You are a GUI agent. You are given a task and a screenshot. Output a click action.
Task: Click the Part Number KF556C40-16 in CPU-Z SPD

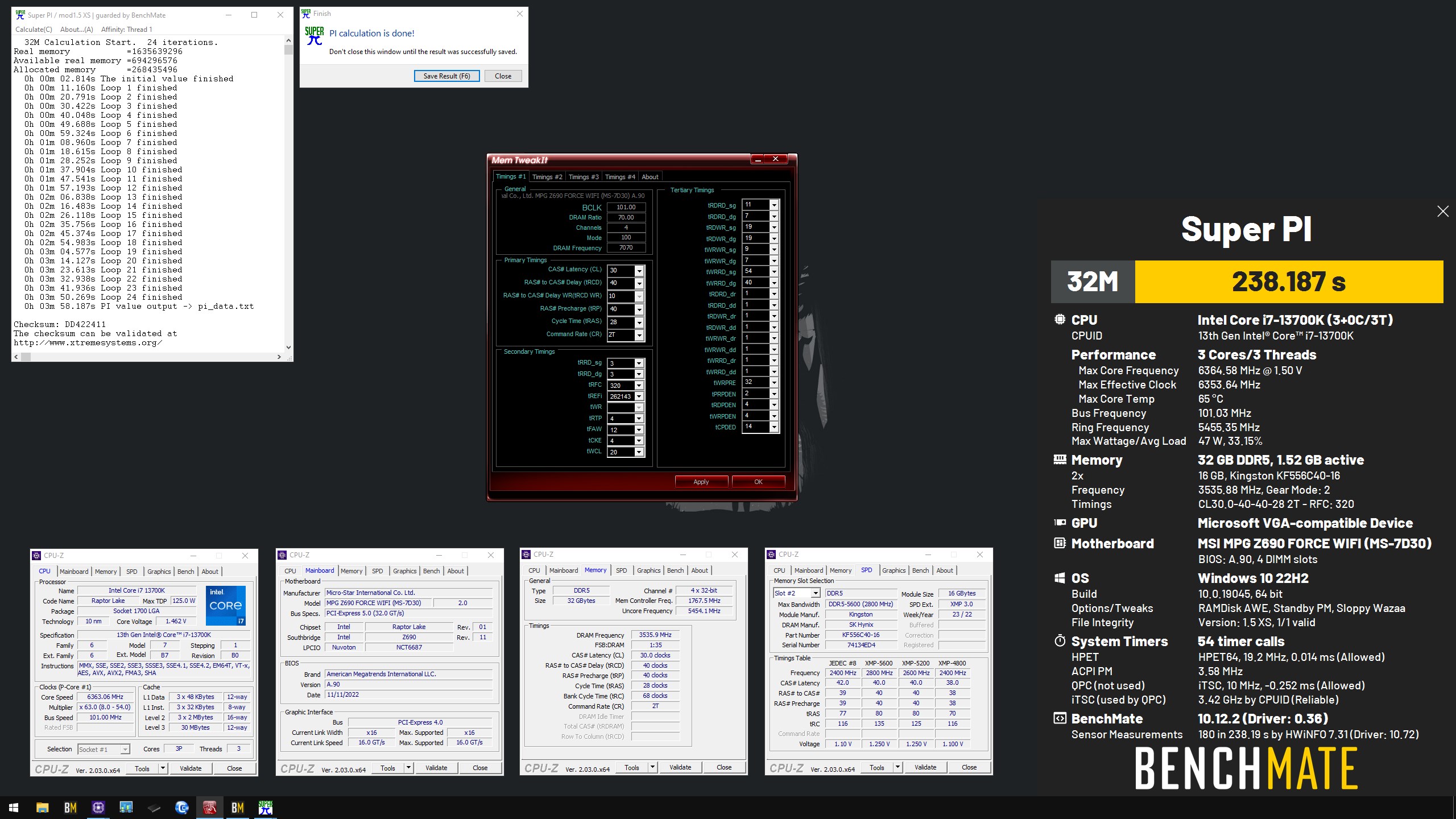(861, 635)
